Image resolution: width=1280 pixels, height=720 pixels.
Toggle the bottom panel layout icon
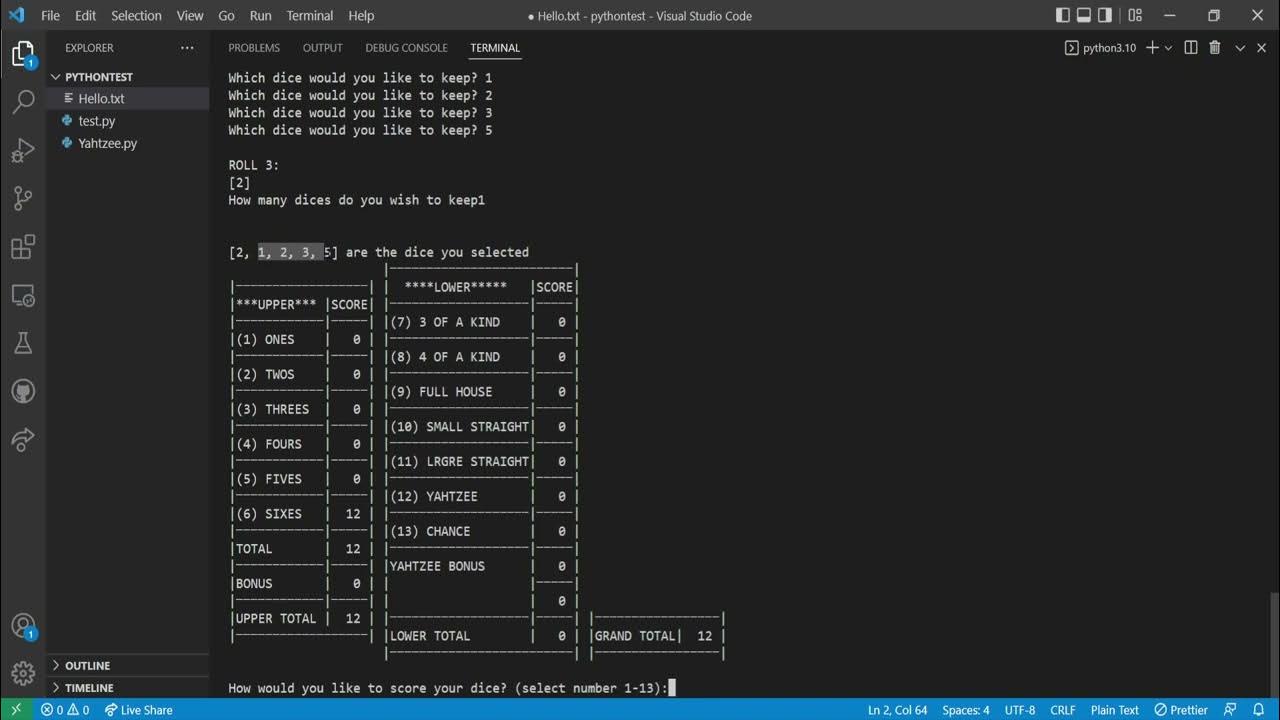point(1084,15)
